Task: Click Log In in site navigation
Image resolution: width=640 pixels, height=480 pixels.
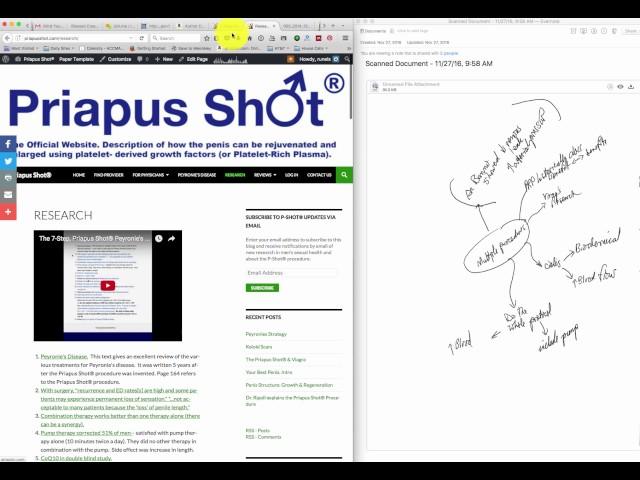Action: 291,175
